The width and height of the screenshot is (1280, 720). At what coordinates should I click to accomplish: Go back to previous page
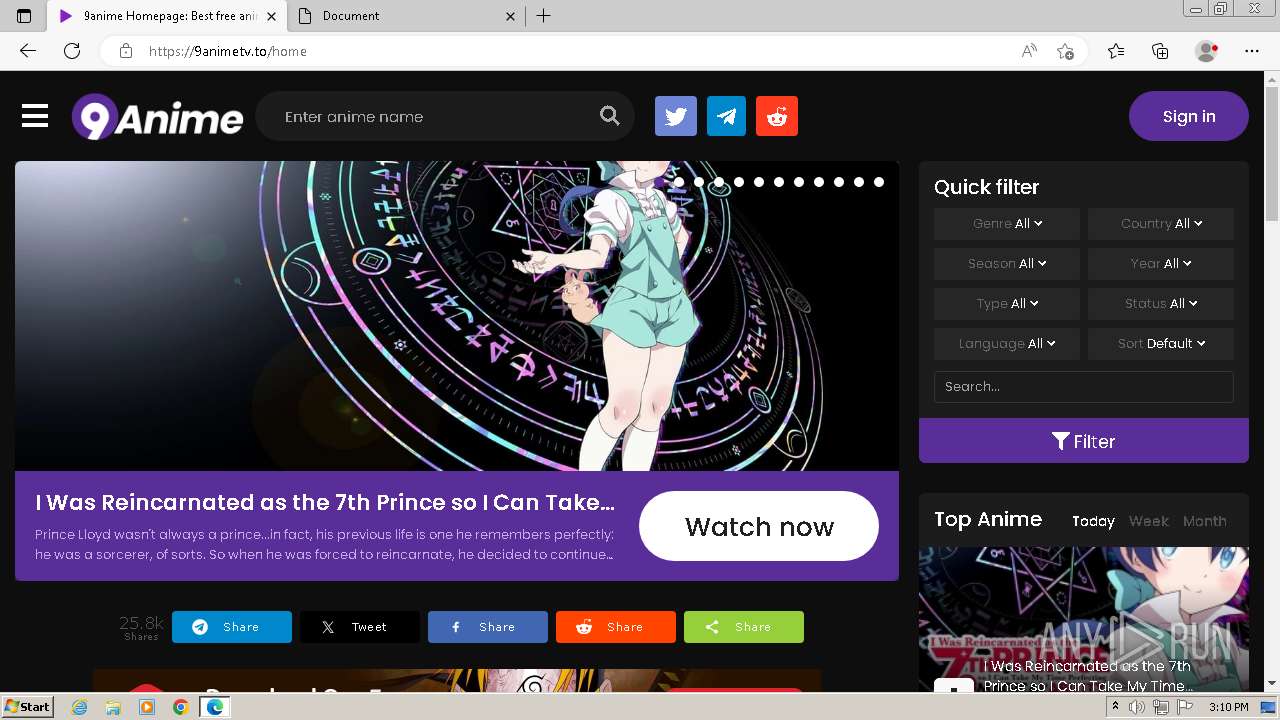tap(28, 51)
